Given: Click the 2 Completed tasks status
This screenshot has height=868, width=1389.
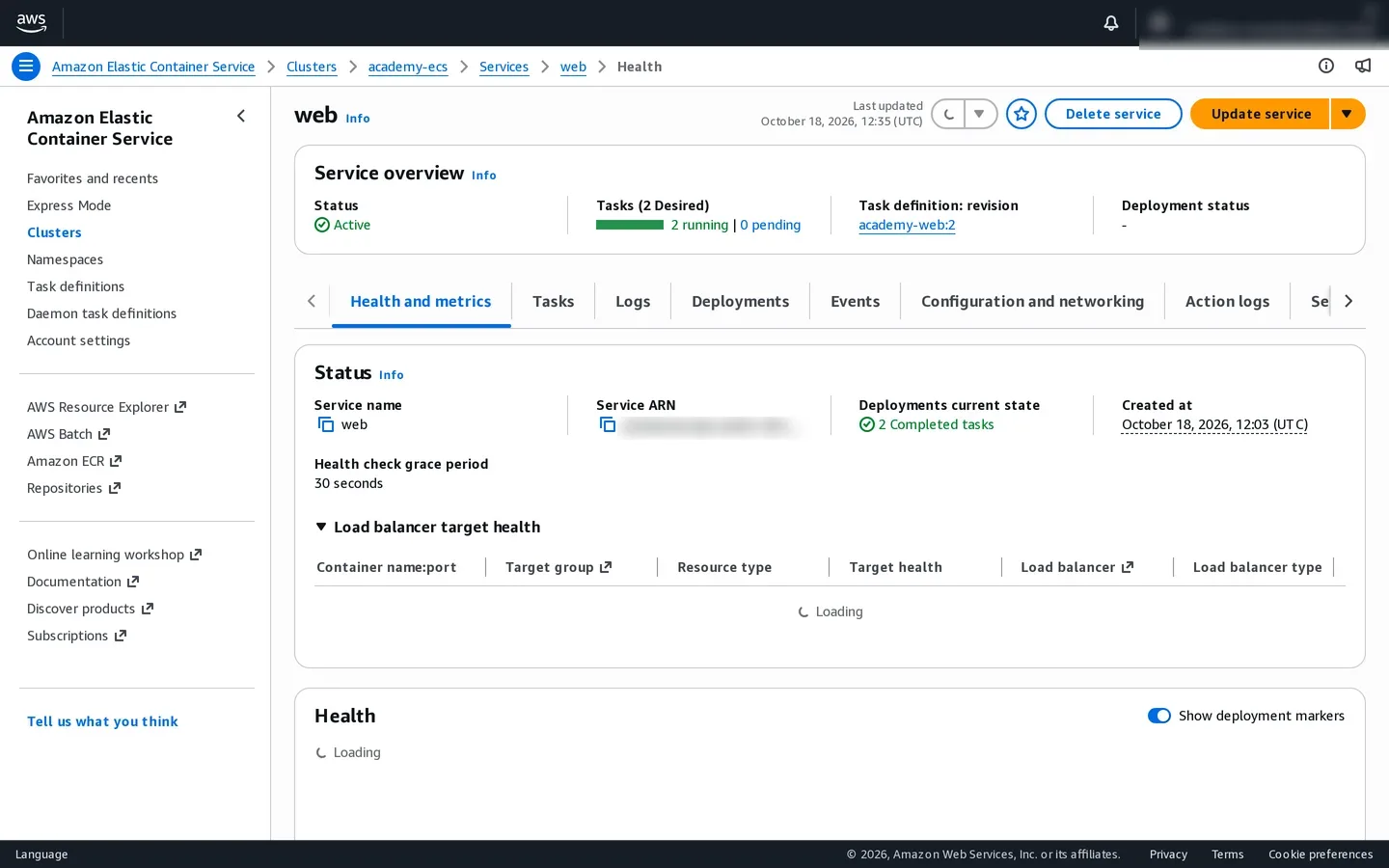Looking at the screenshot, I should pyautogui.click(x=927, y=424).
